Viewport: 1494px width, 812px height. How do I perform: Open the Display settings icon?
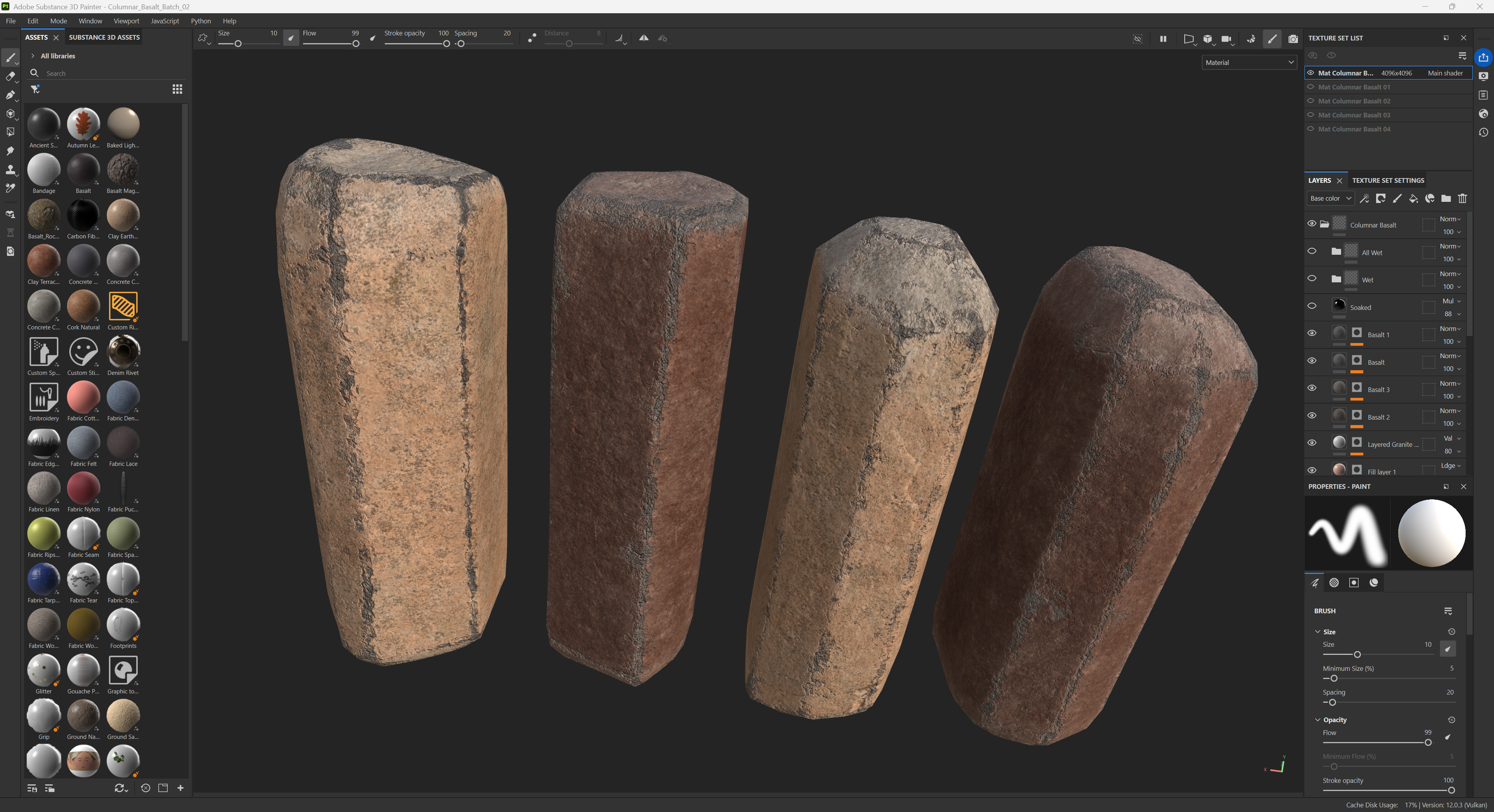point(1483,76)
